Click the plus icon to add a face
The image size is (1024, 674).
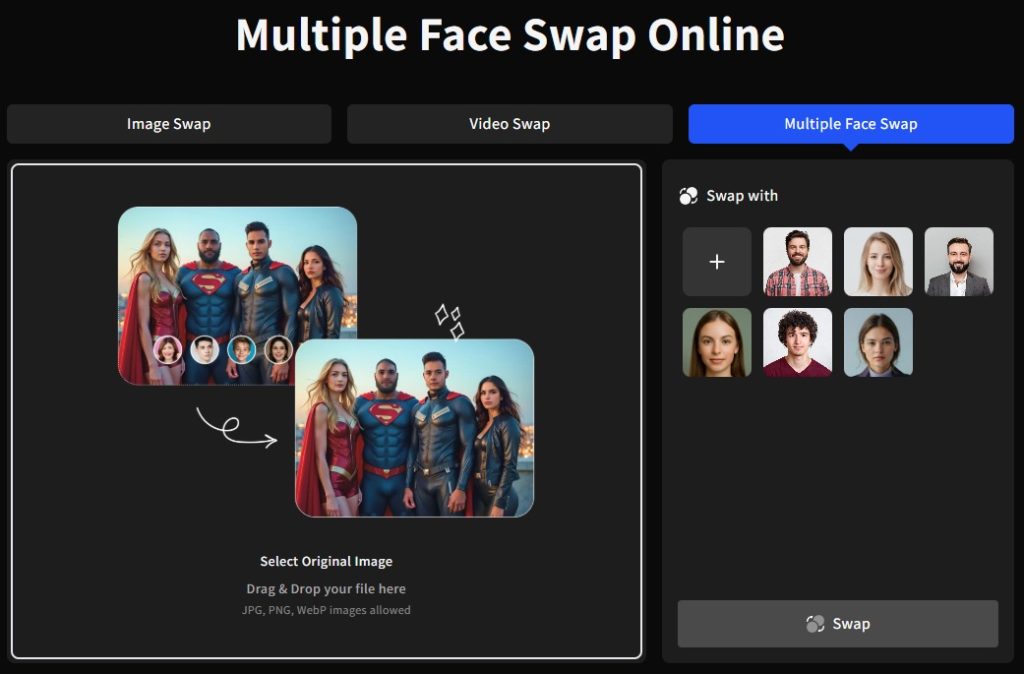pos(716,261)
